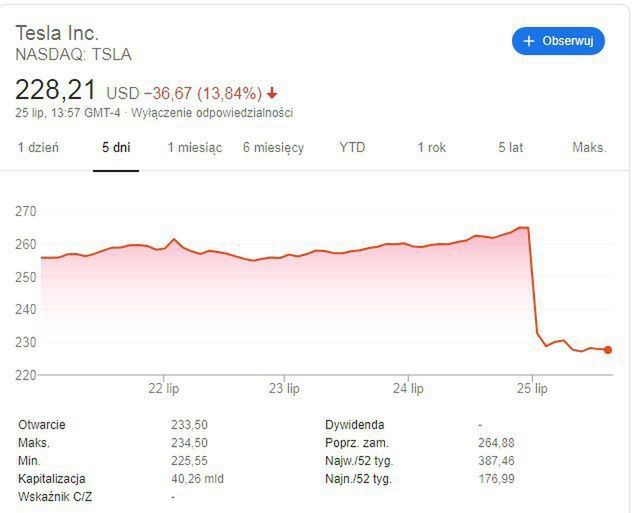The width and height of the screenshot is (632, 513).
Task: Open the Maks. range tab
Action: point(589,147)
